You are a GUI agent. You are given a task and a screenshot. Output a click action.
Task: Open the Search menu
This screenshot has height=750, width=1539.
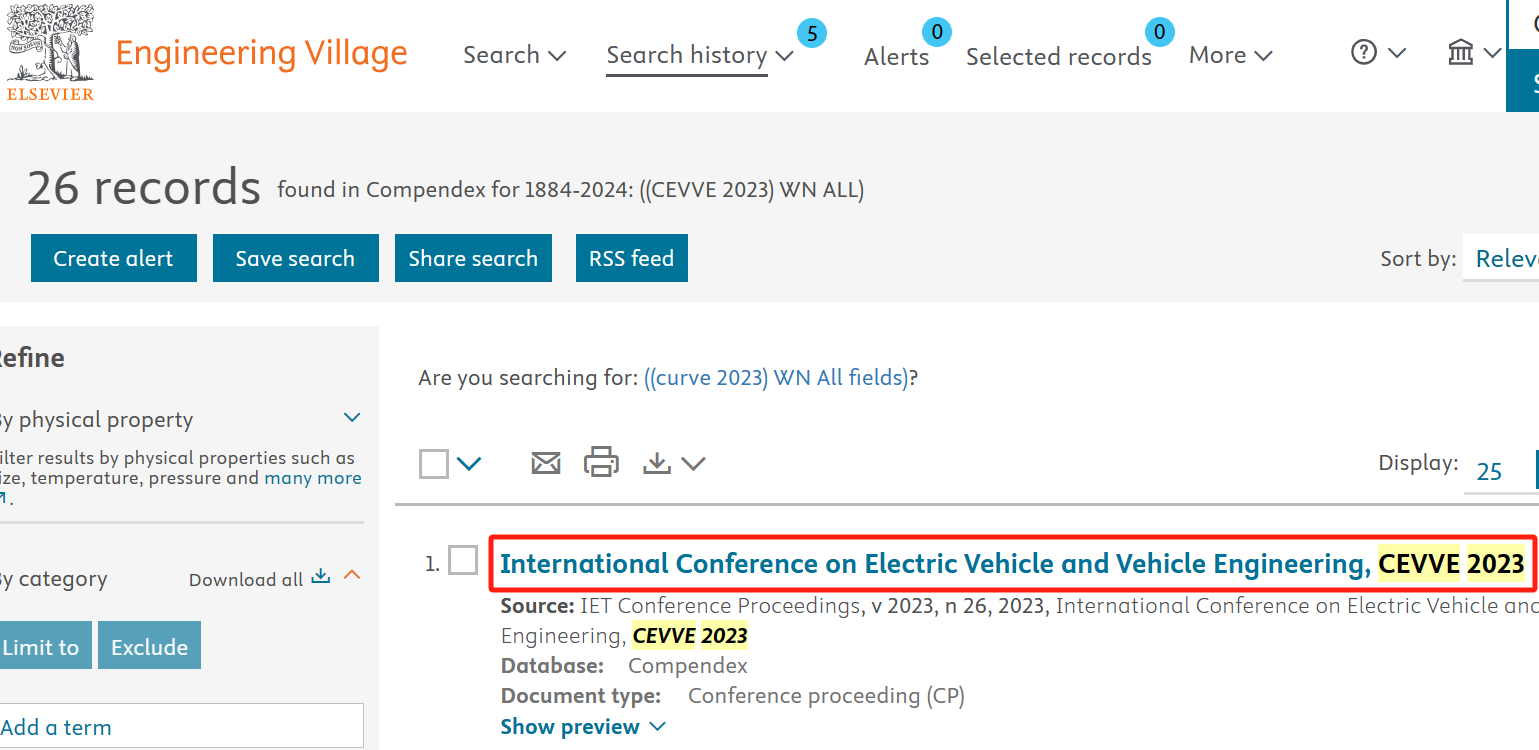click(x=514, y=55)
